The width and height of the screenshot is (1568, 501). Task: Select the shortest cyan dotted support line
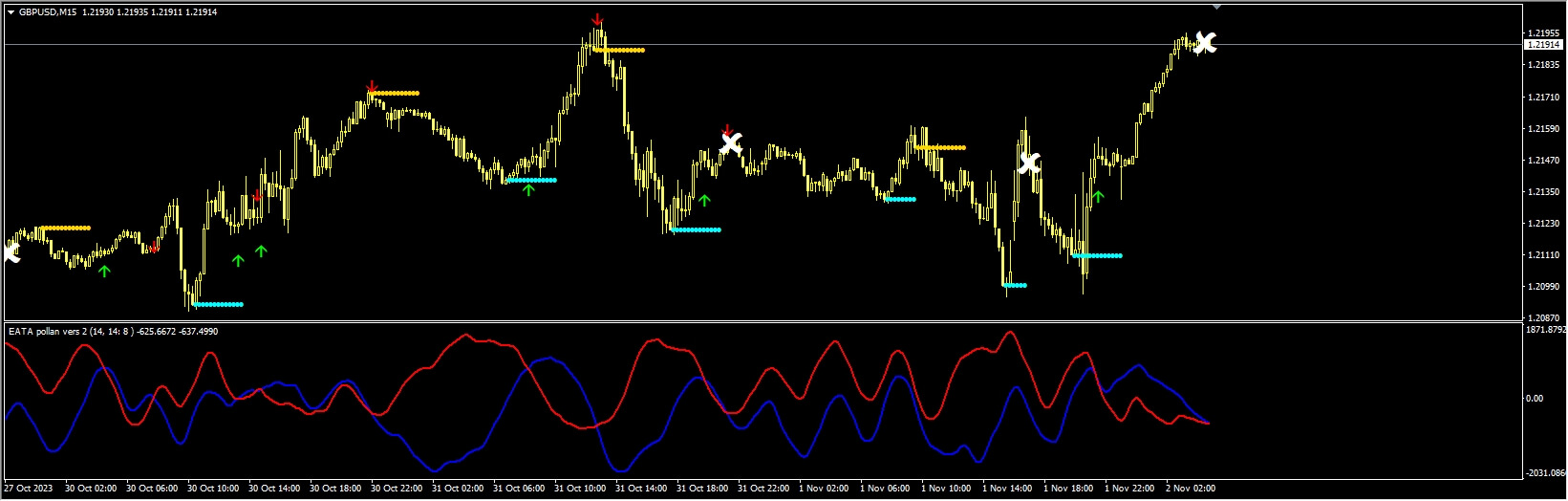(1015, 285)
